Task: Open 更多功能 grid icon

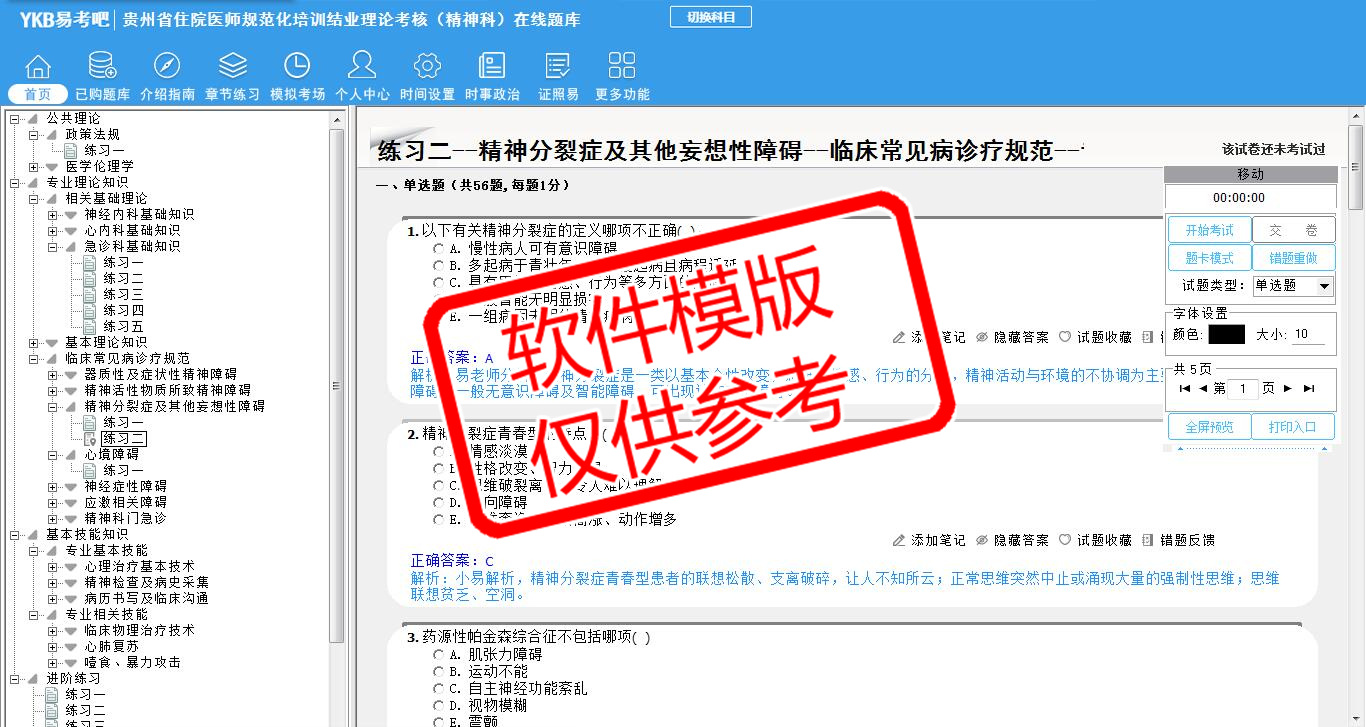Action: [x=622, y=67]
